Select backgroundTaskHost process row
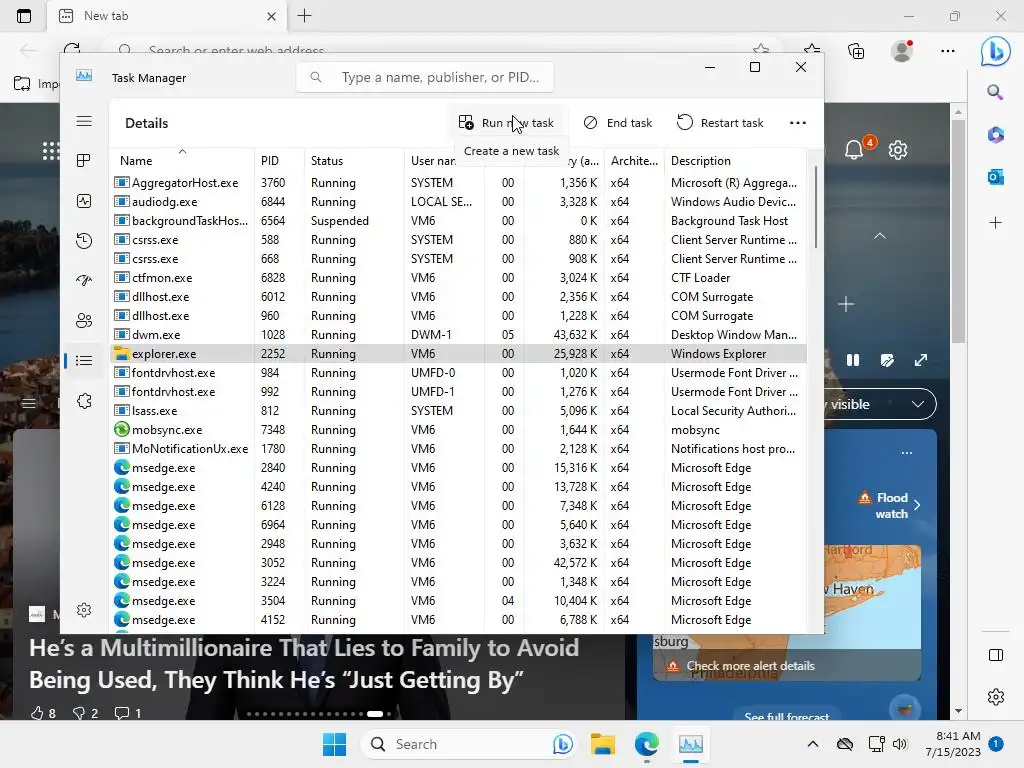 pyautogui.click(x=458, y=221)
